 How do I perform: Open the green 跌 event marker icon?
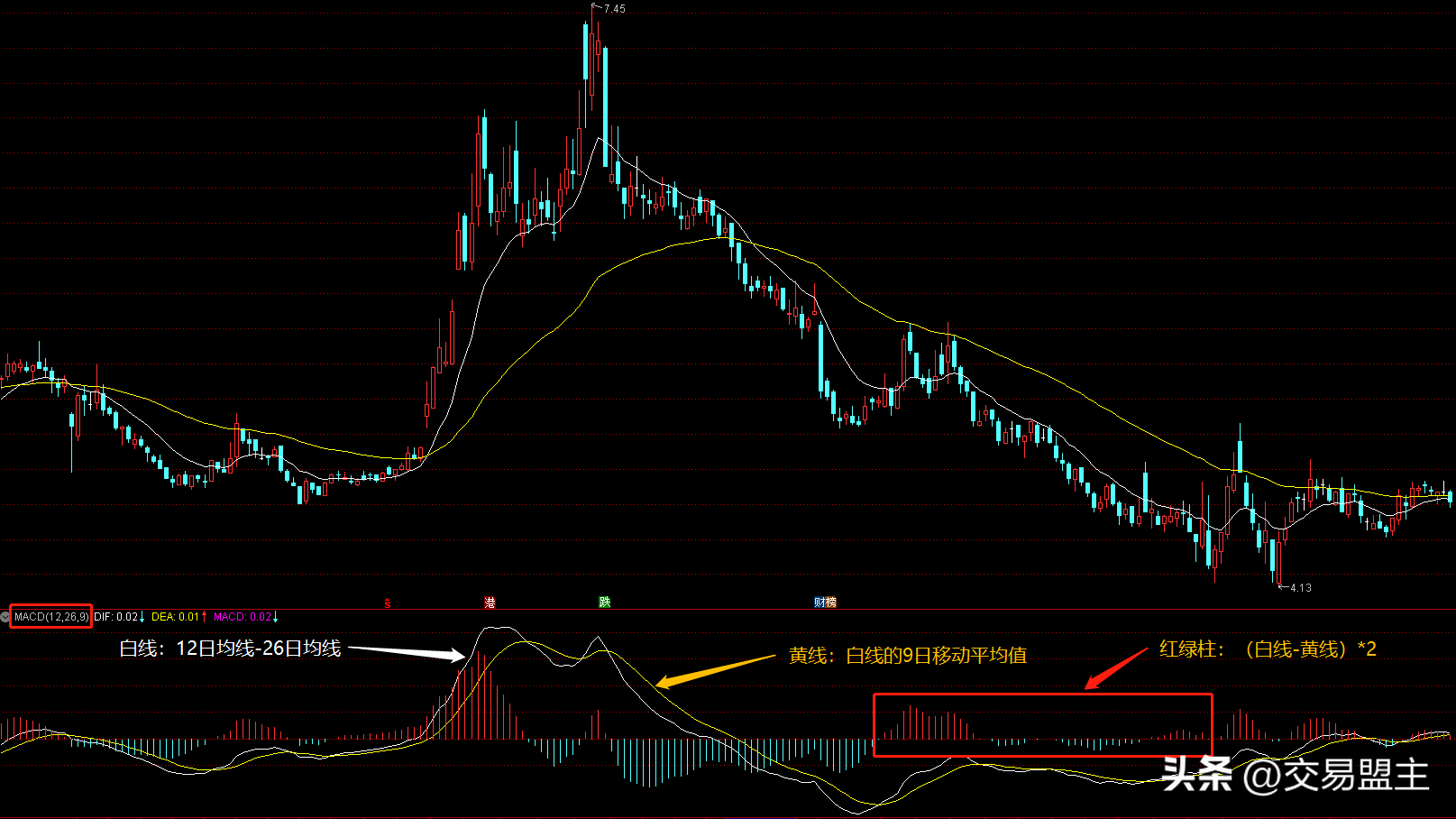tap(605, 602)
